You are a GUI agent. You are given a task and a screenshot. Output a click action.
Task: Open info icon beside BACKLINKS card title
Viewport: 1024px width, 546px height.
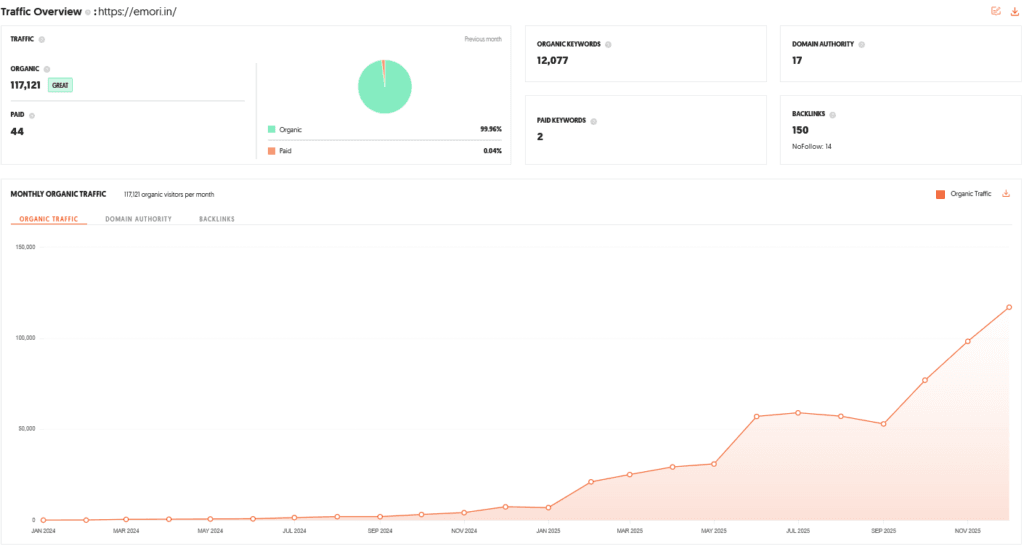(833, 114)
